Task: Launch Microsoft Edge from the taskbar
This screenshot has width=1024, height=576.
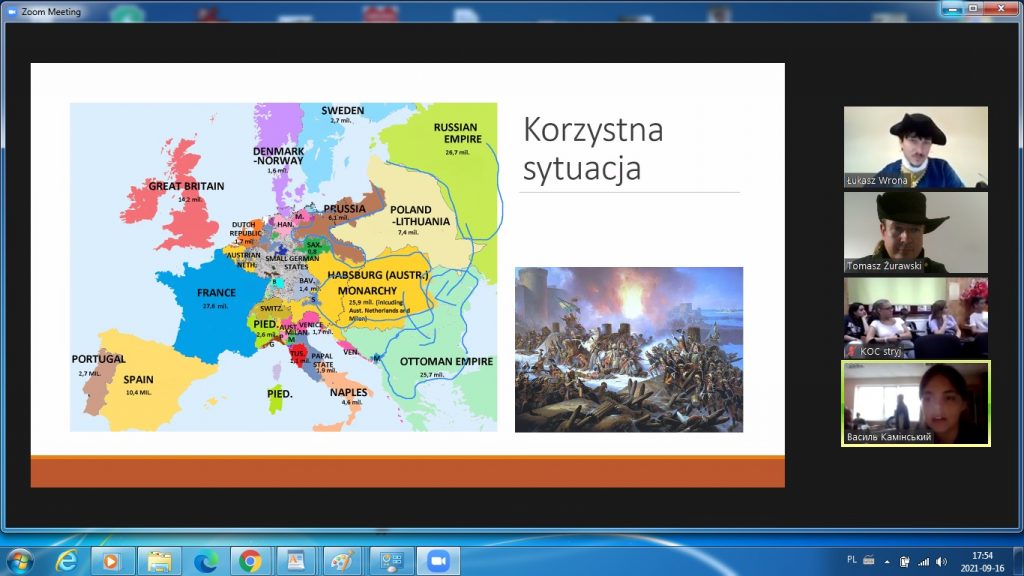Action: tap(206, 560)
